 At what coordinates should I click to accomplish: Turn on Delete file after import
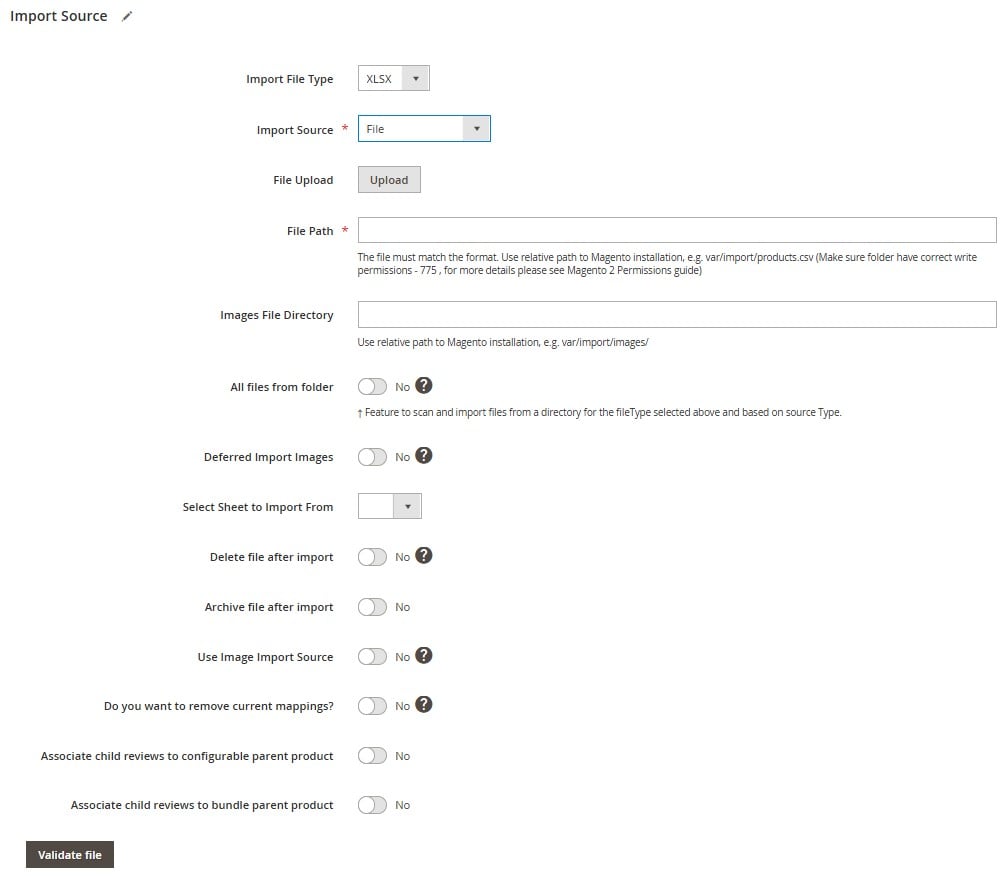[x=372, y=557]
